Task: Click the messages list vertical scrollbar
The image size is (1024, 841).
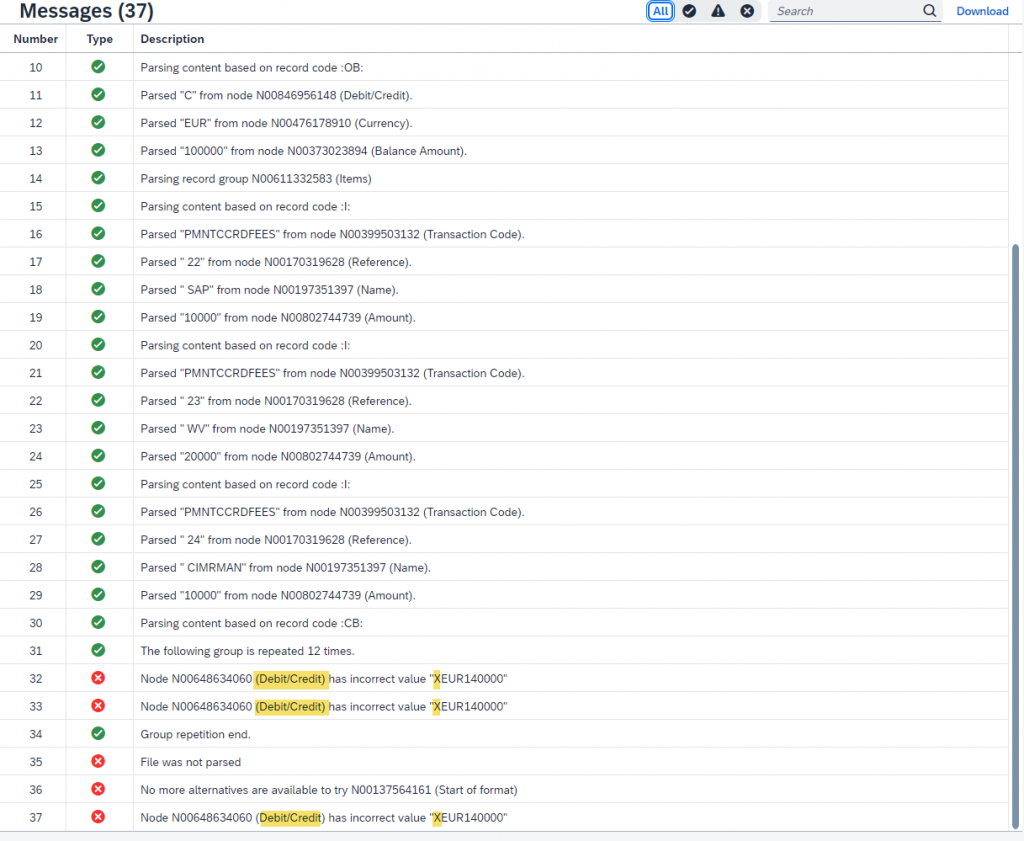Action: click(1015, 537)
